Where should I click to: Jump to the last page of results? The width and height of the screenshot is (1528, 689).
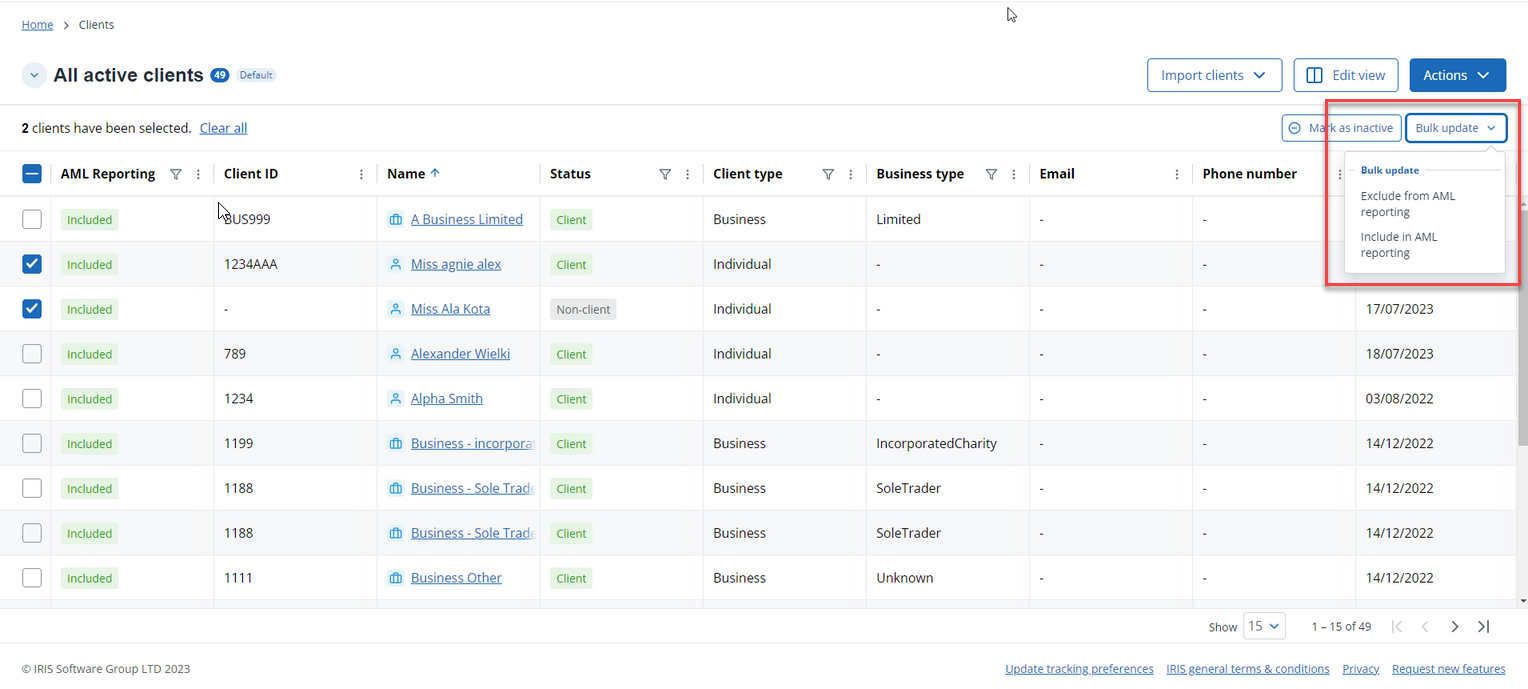pos(1484,627)
